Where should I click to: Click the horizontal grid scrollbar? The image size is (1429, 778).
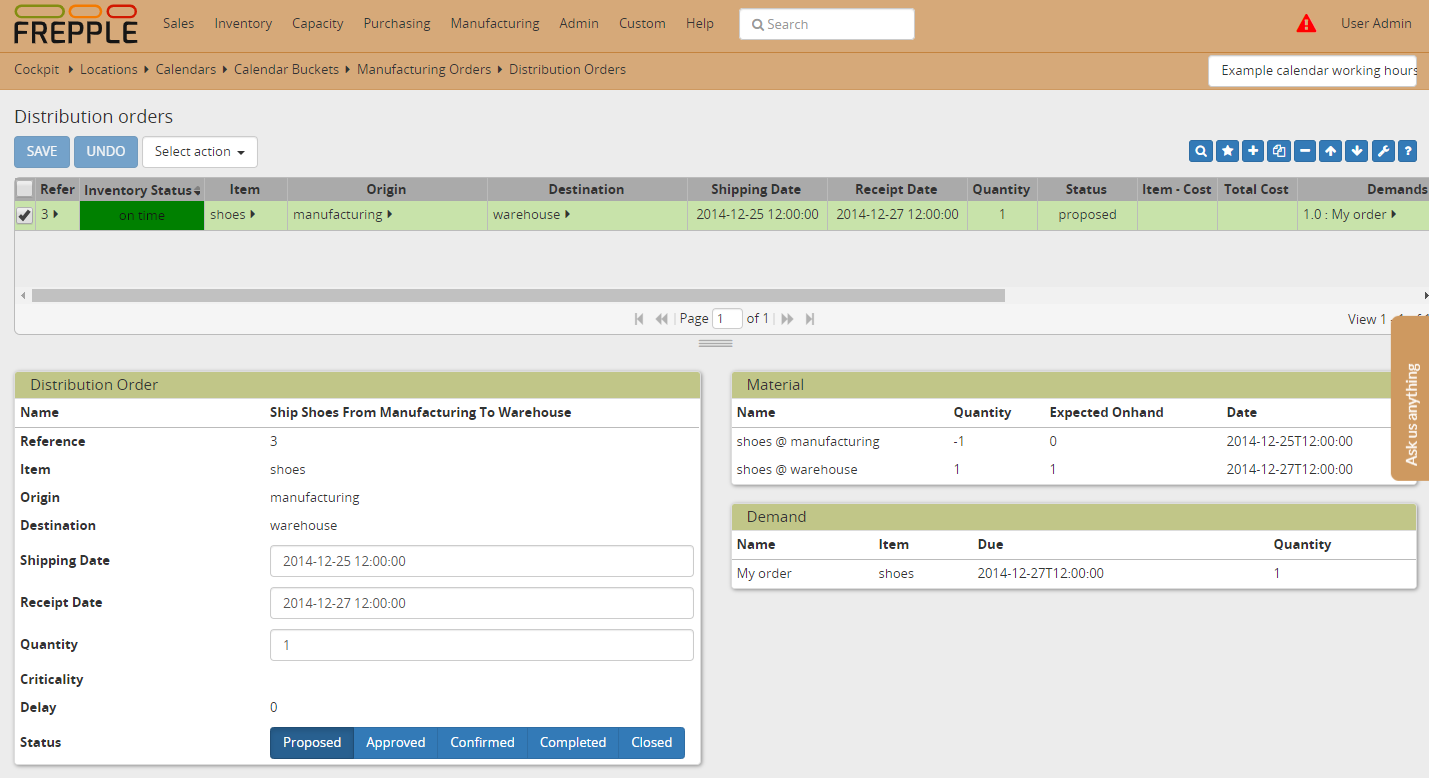point(517,296)
